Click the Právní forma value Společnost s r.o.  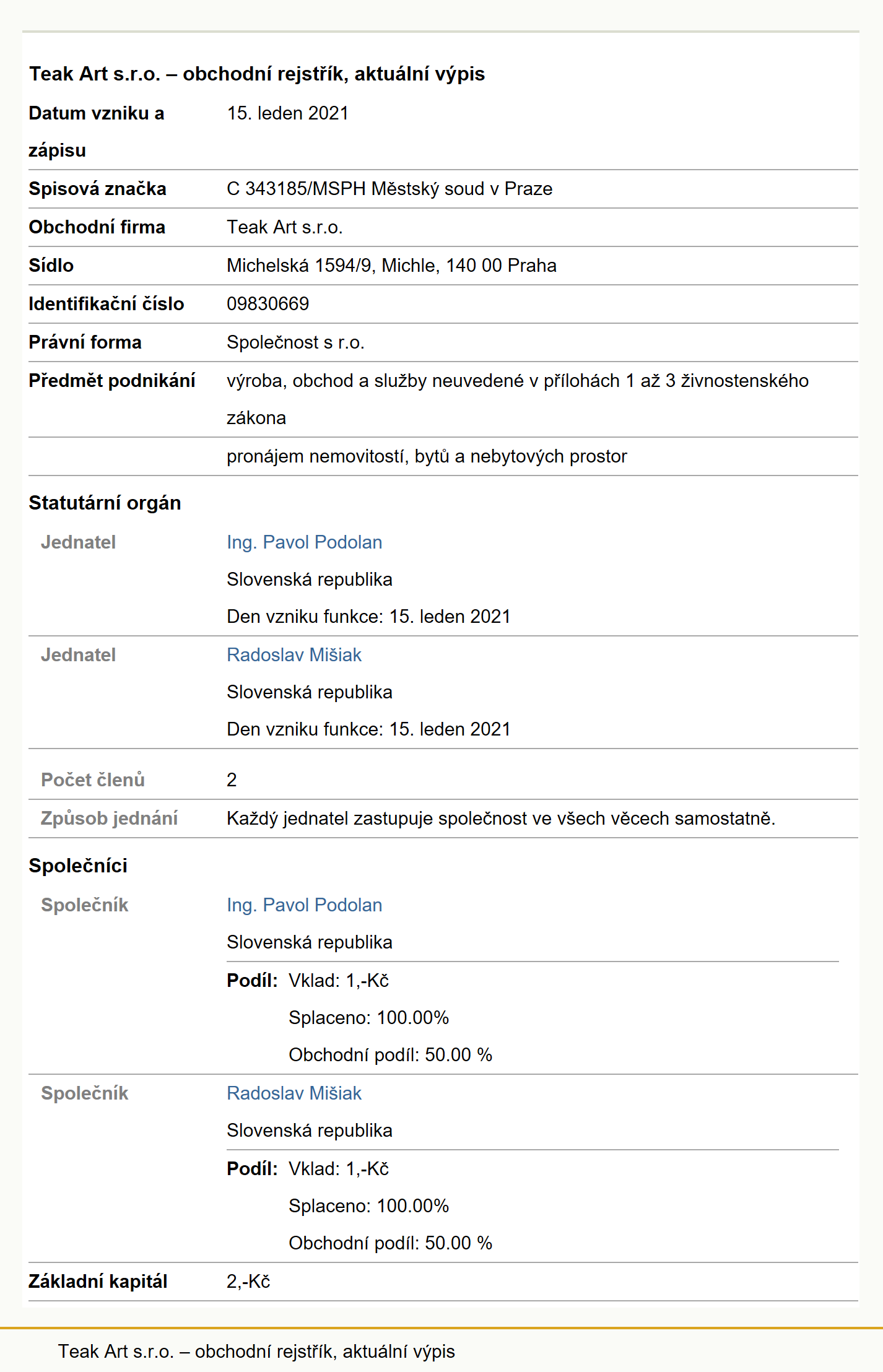tap(295, 342)
